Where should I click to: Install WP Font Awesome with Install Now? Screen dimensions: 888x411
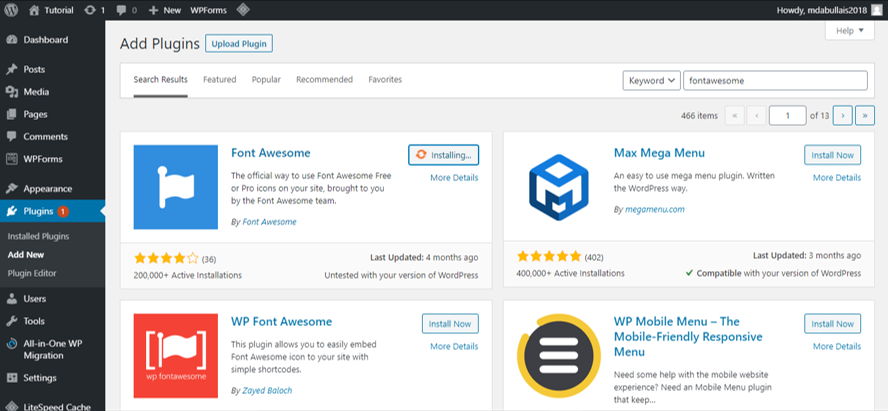450,324
